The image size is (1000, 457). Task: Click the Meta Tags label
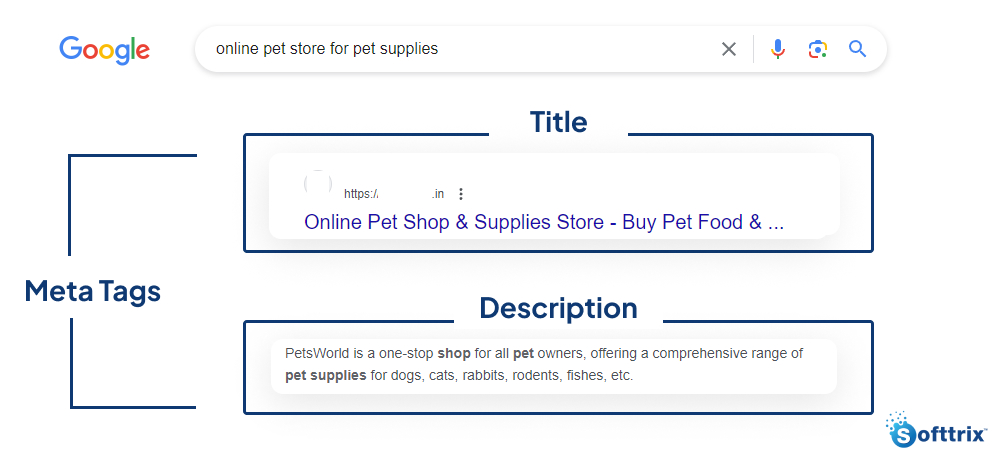93,291
